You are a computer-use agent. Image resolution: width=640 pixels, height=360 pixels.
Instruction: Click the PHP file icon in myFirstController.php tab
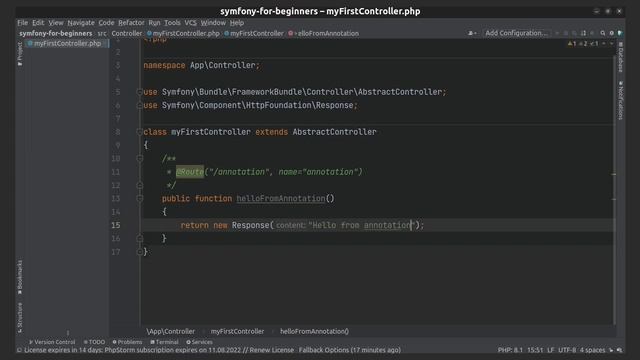click(30, 43)
